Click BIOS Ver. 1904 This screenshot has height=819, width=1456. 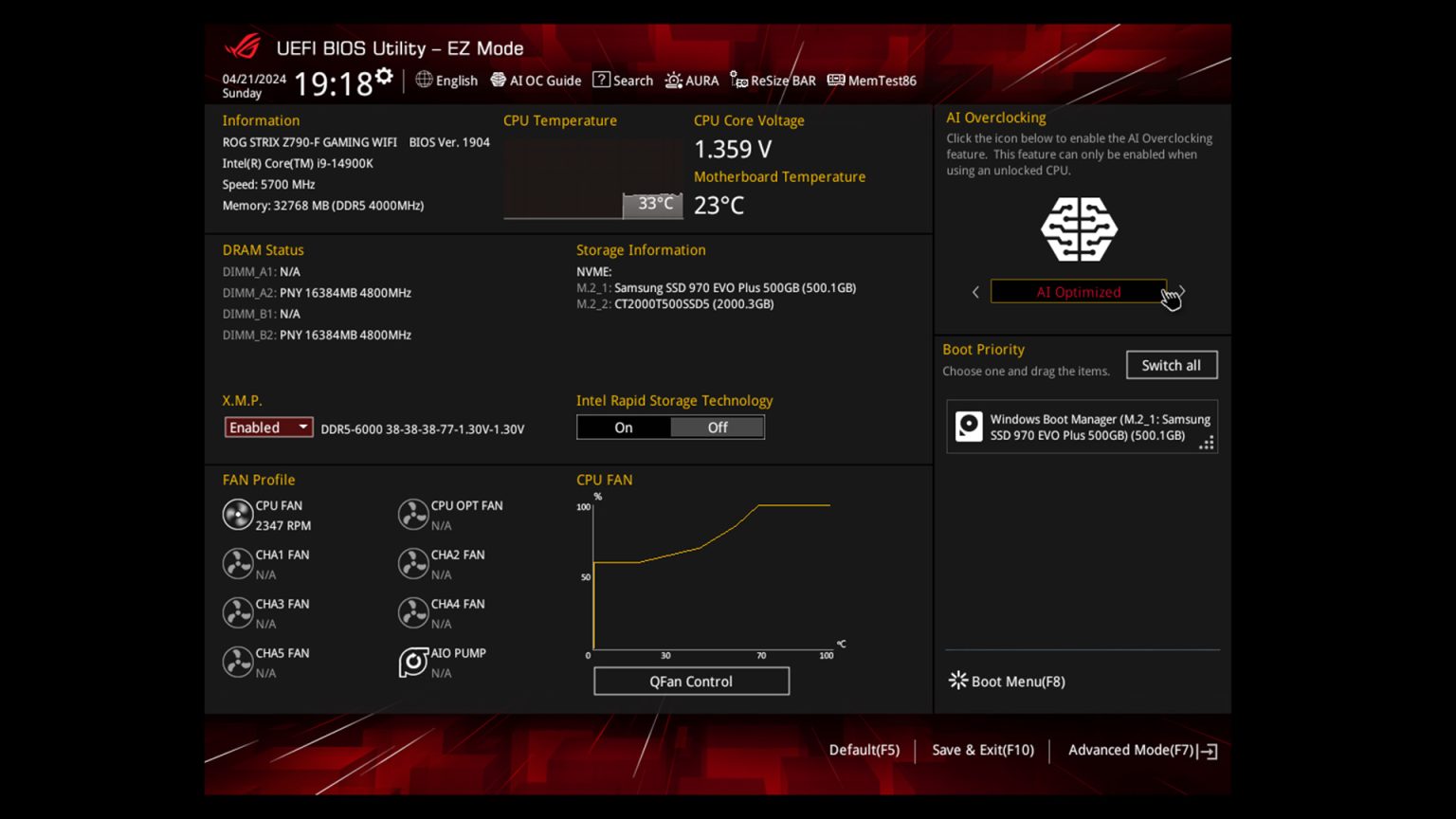449,142
